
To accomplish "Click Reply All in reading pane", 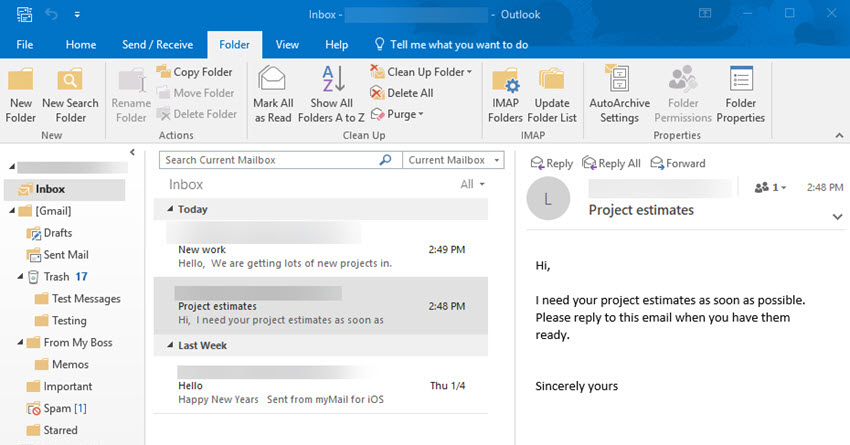I will [611, 163].
